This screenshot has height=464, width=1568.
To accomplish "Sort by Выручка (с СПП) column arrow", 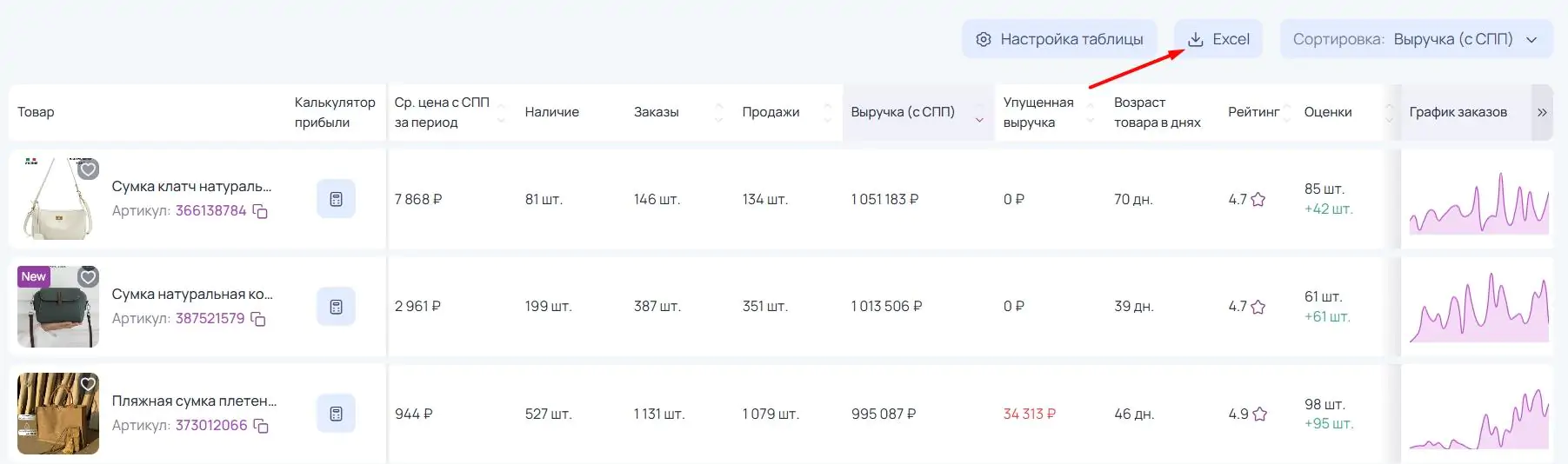I will click(979, 119).
